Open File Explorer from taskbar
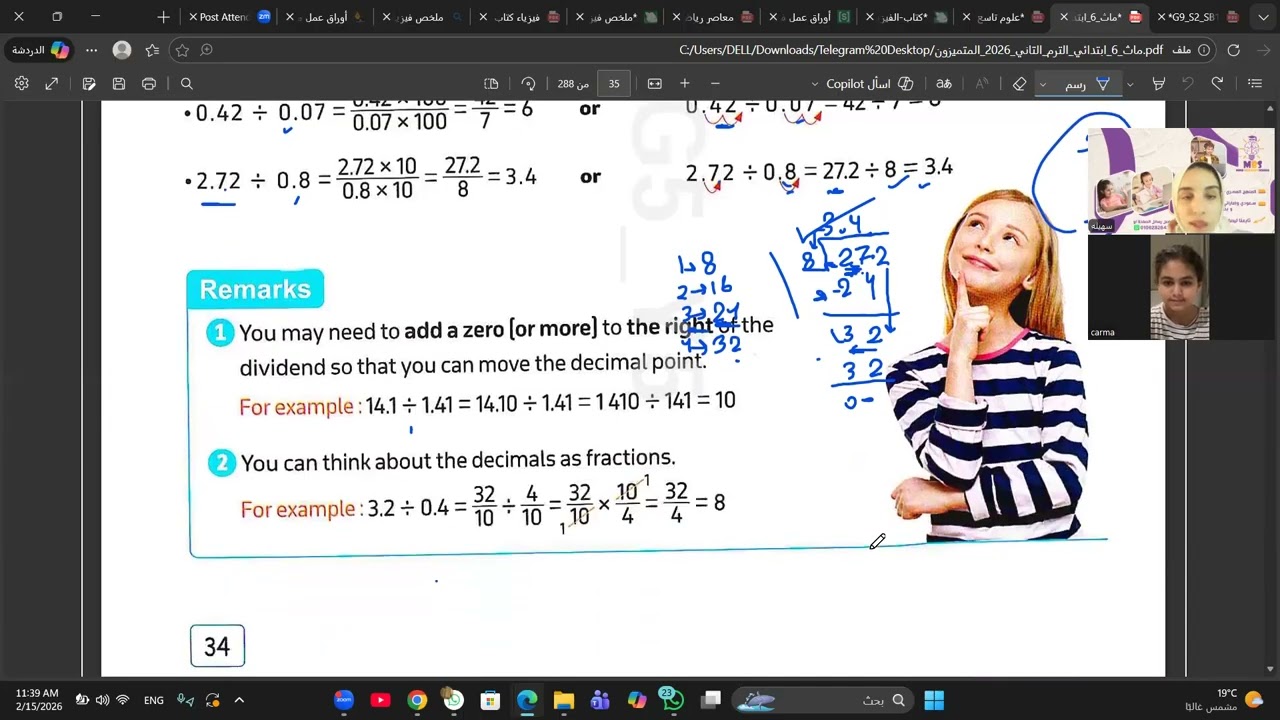Viewport: 1280px width, 720px height. (x=563, y=700)
